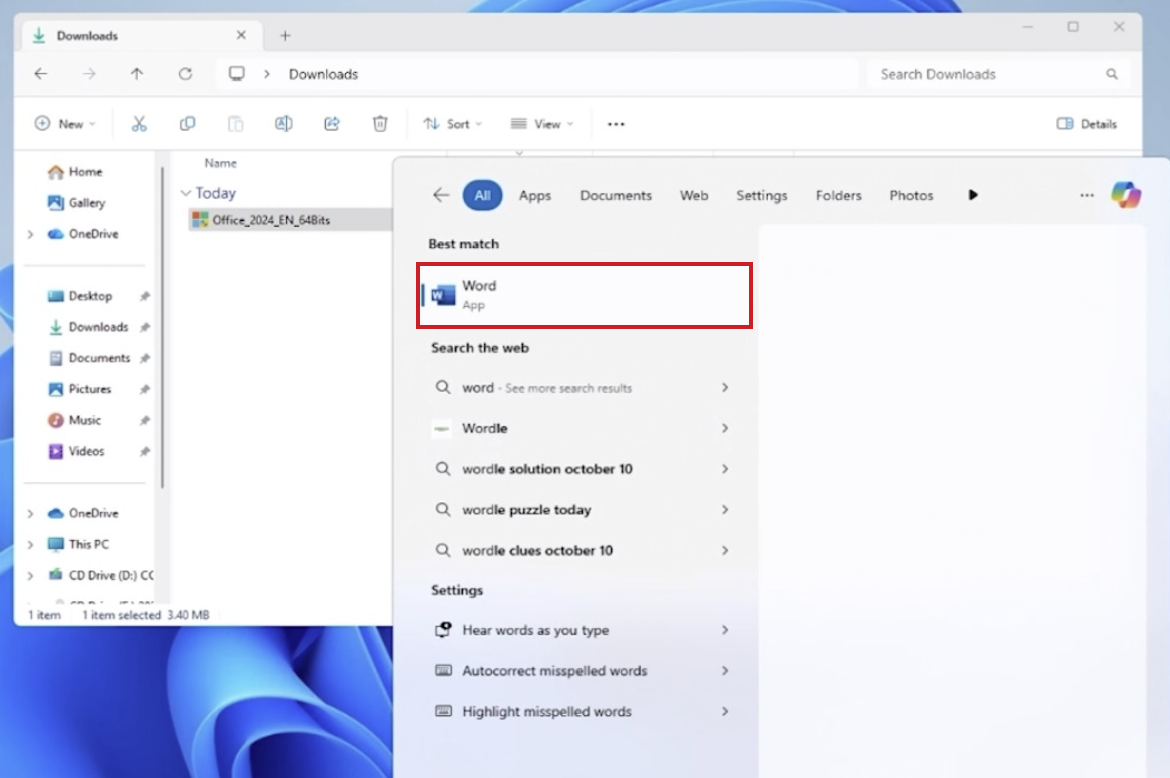This screenshot has width=1170, height=778.
Task: Open the three-dot options in search panel
Action: pyautogui.click(x=1086, y=195)
